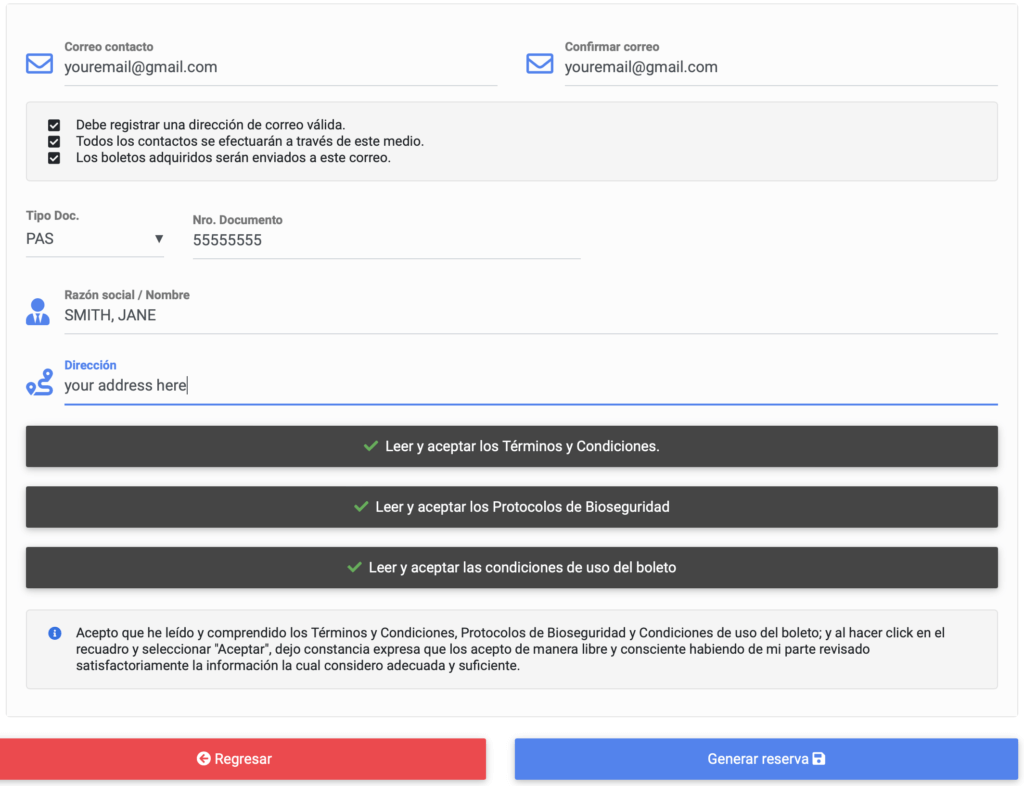
Task: Click the 'Acepto que he leído y comprendido' paragraph
Action: tap(510, 650)
